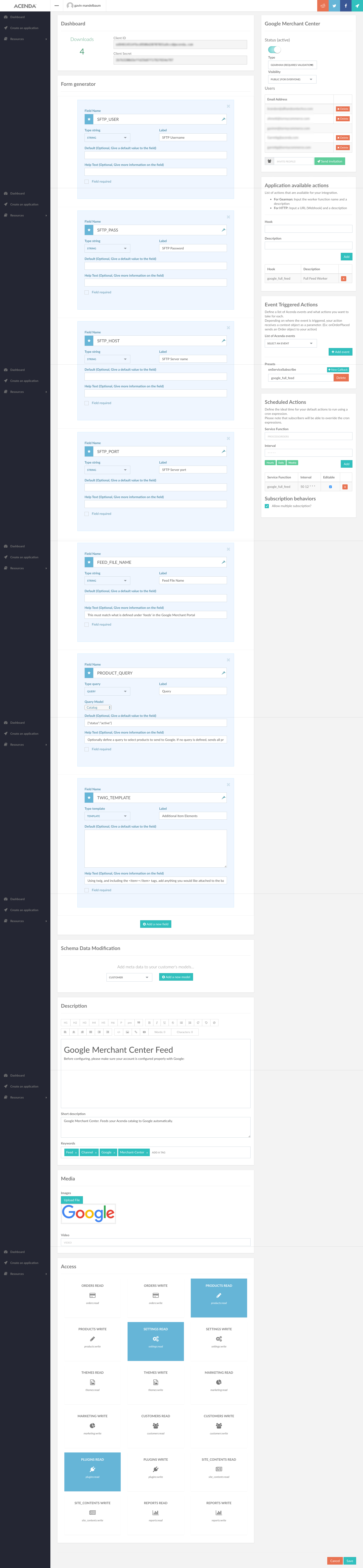The width and height of the screenshot is (363, 1568).
Task: Uncheck Allow multiple subscription
Action: click(267, 506)
